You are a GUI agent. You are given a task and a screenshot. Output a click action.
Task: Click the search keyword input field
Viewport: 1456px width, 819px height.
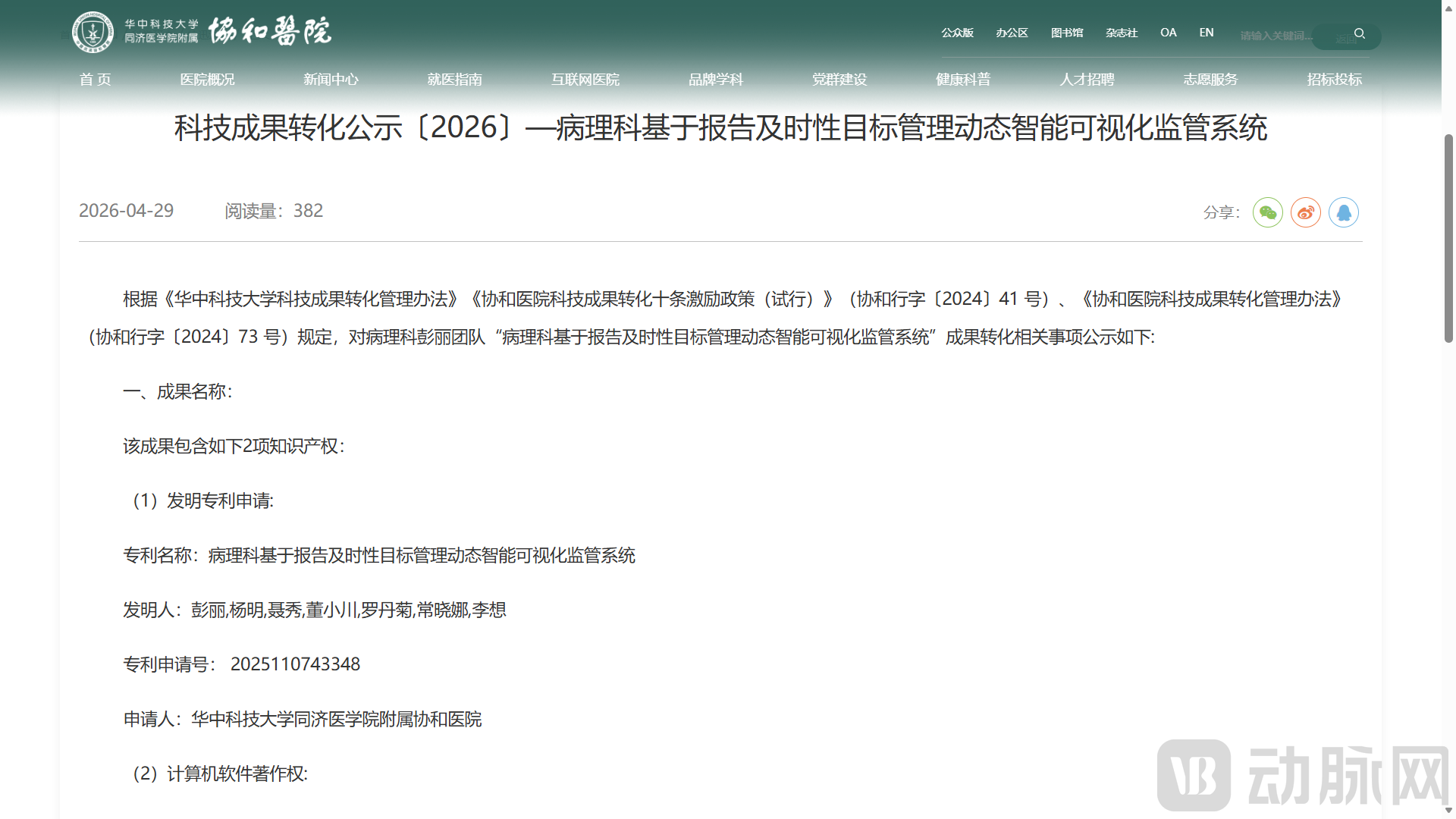(1276, 36)
